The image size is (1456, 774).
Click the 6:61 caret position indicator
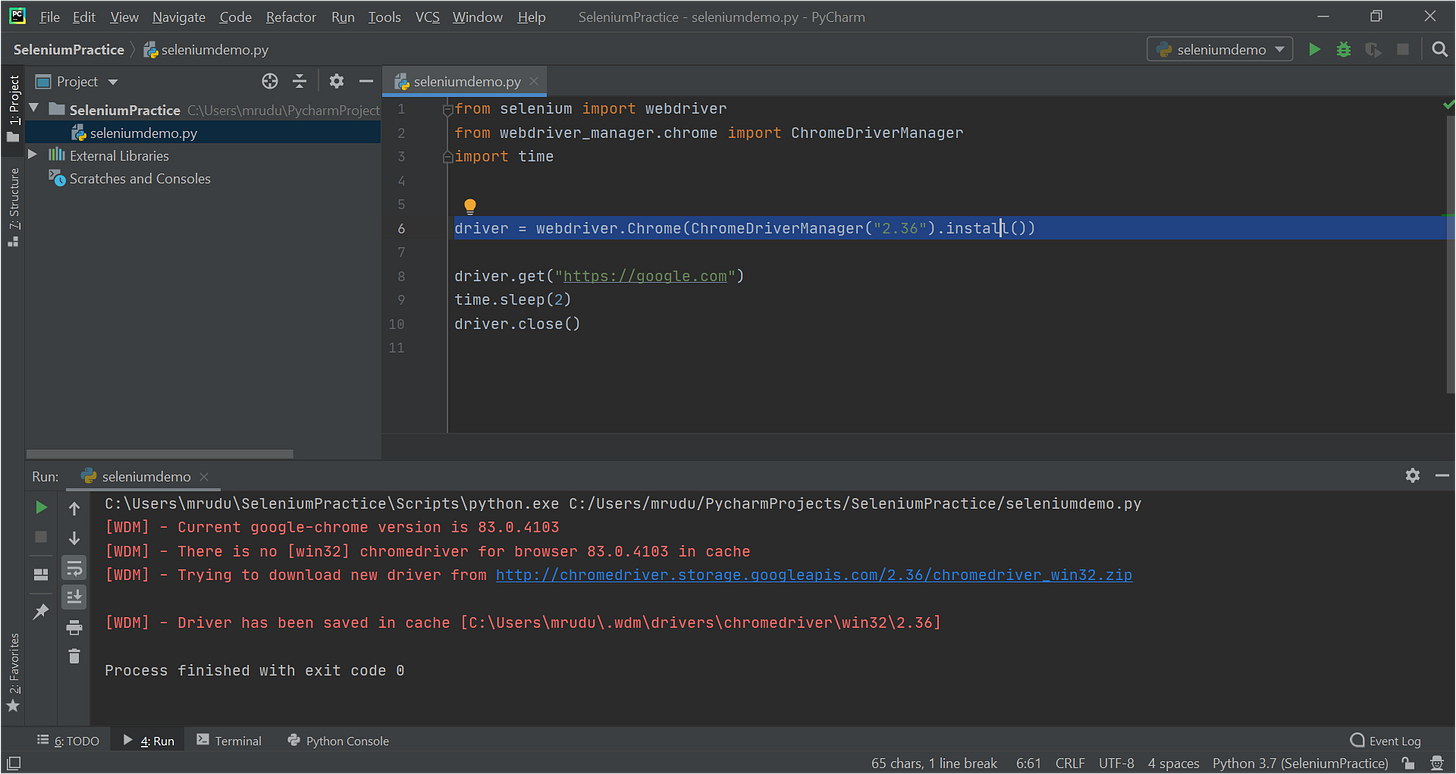coord(1028,763)
